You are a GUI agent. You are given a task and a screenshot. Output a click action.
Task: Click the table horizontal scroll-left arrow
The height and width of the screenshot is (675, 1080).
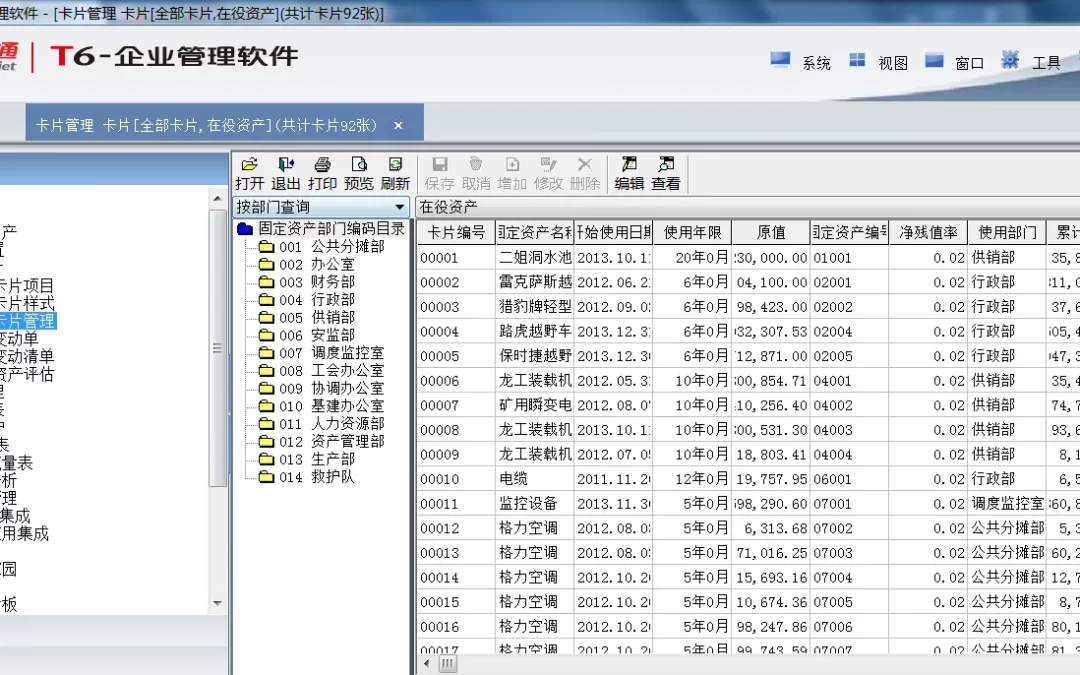tap(426, 664)
